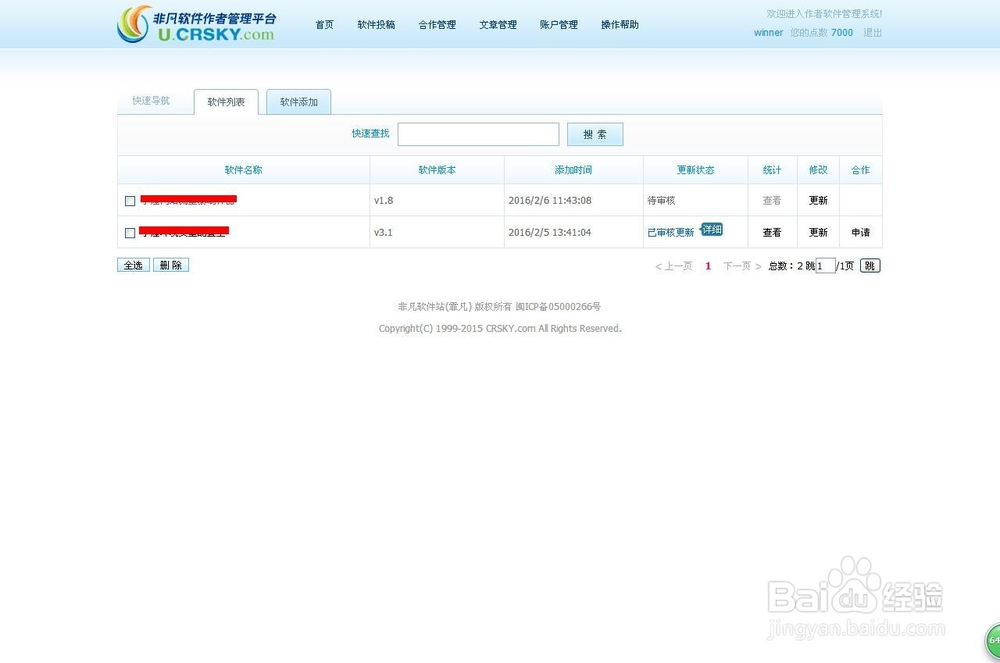Click 查看 statistics for the v3.1 software

click(x=771, y=232)
